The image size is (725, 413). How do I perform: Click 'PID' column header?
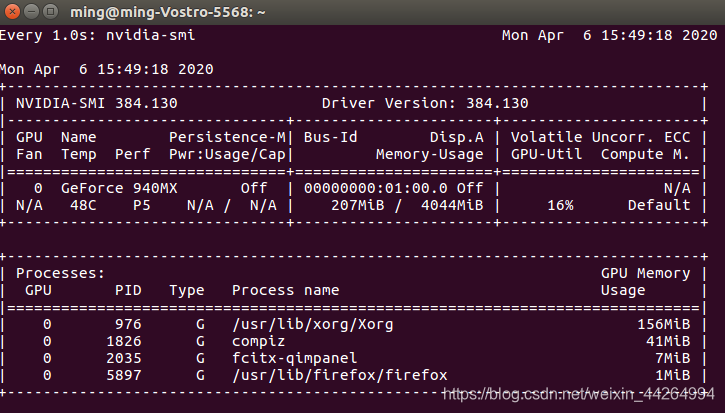coord(128,290)
